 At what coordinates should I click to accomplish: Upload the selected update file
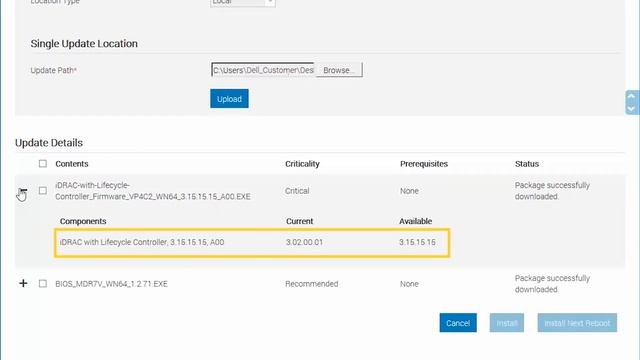[229, 99]
